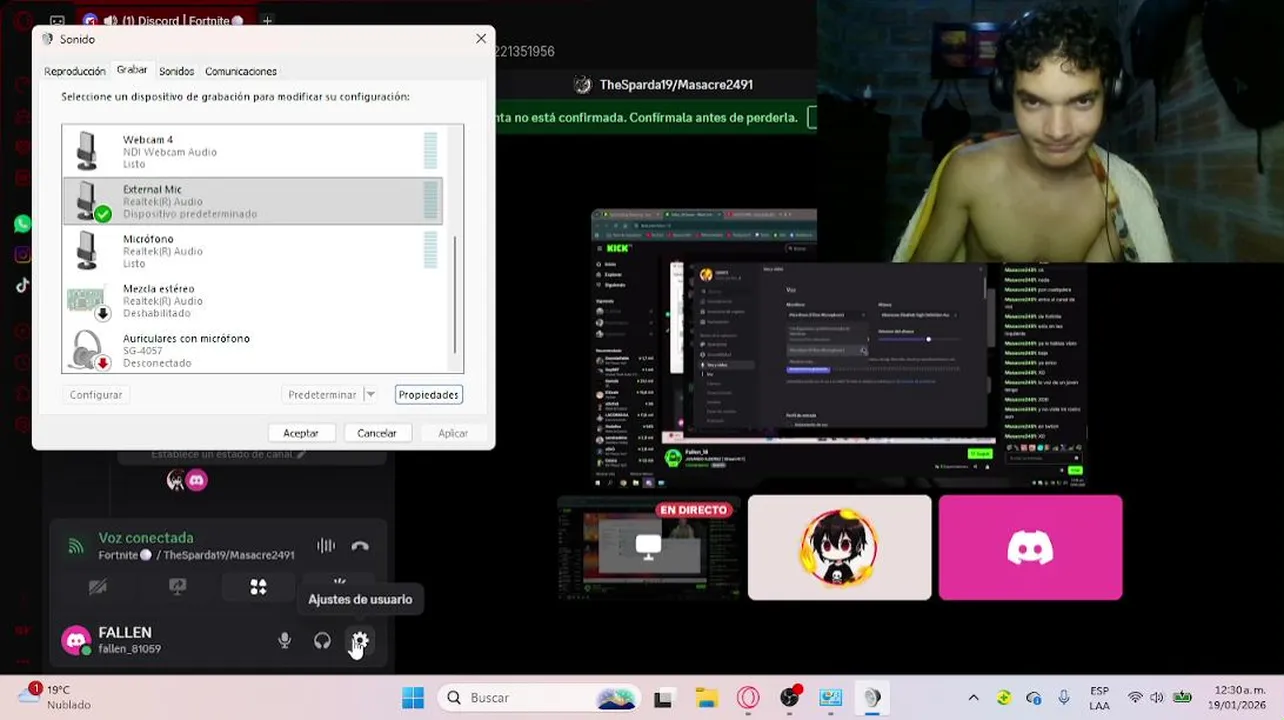Select pink Discord logo participant tile

pos(1030,547)
